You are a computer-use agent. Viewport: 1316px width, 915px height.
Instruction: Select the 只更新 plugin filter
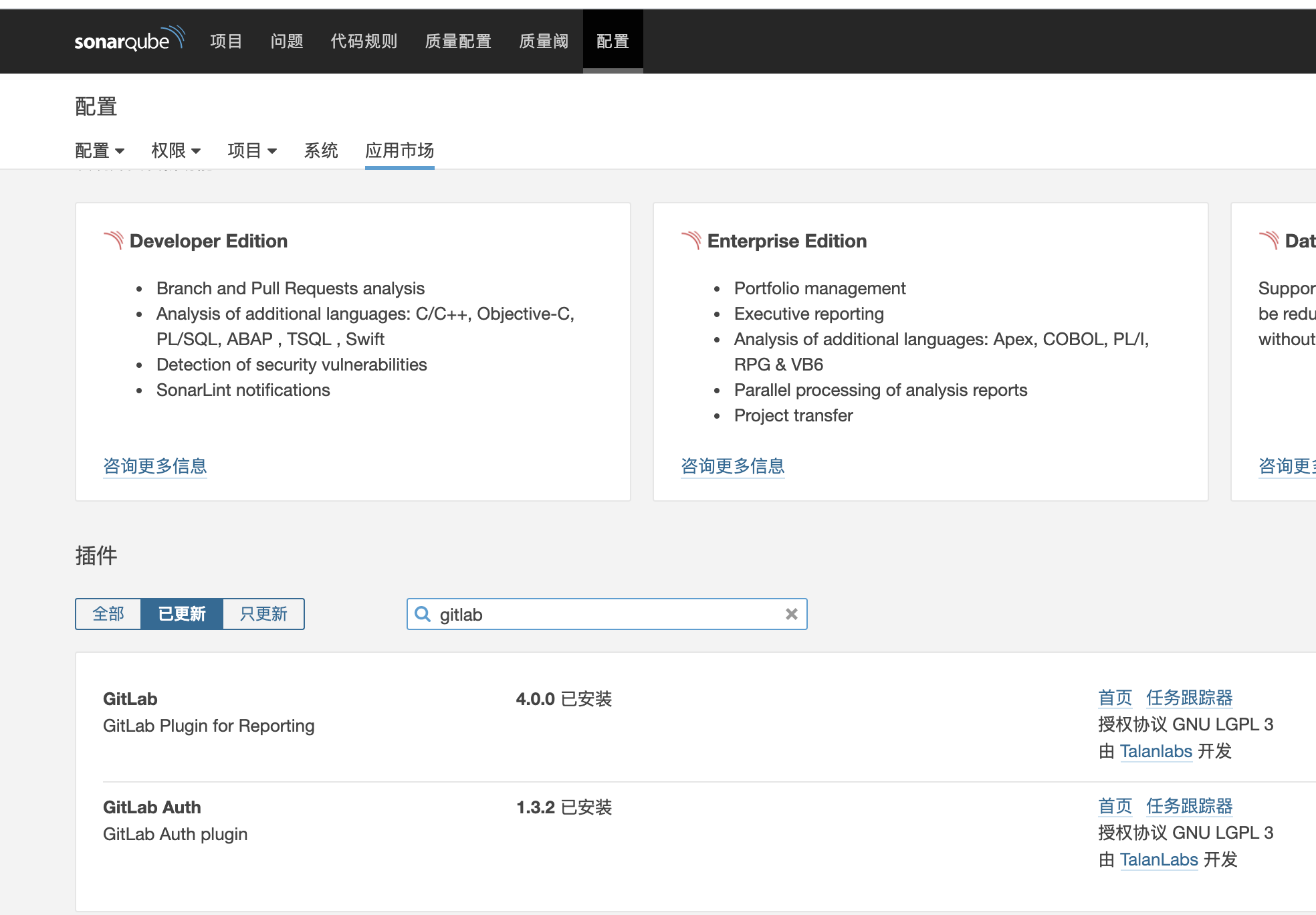pyautogui.click(x=263, y=614)
